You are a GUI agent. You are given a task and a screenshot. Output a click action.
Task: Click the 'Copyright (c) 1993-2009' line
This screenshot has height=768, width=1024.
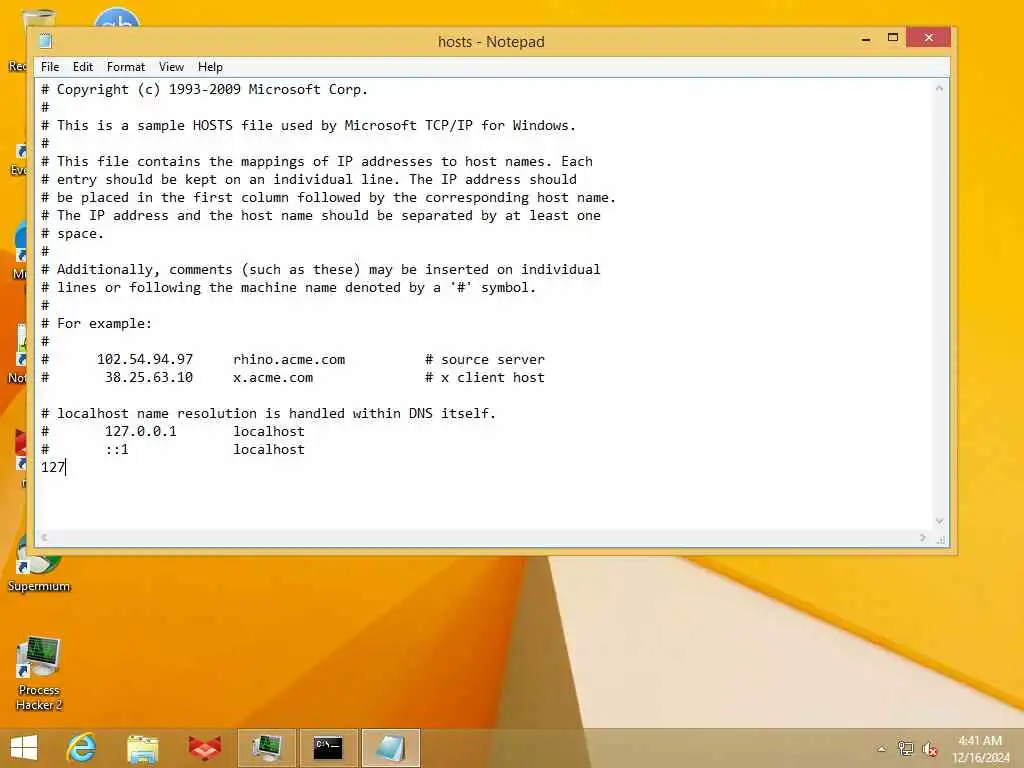[x=204, y=89]
